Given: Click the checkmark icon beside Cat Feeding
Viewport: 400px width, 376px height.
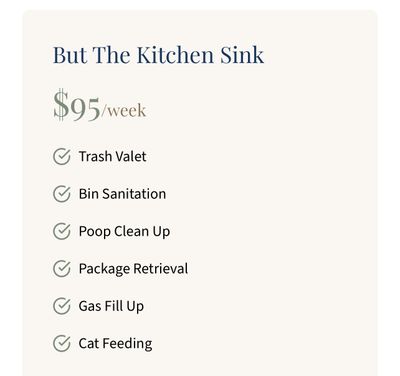Looking at the screenshot, I should tap(62, 343).
